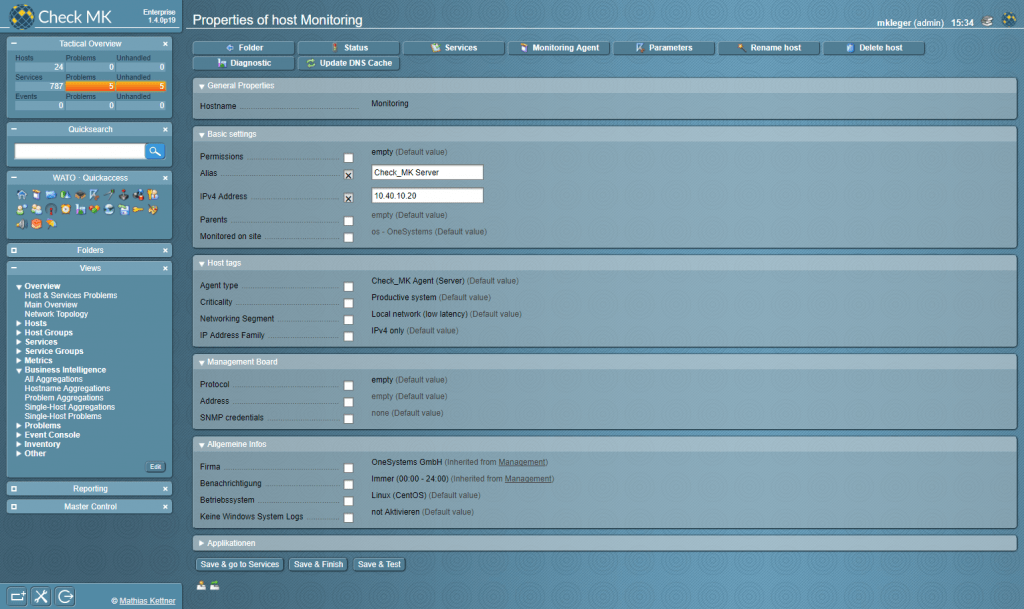Collapse the Management Board section
This screenshot has width=1024, height=609.
pos(202,362)
